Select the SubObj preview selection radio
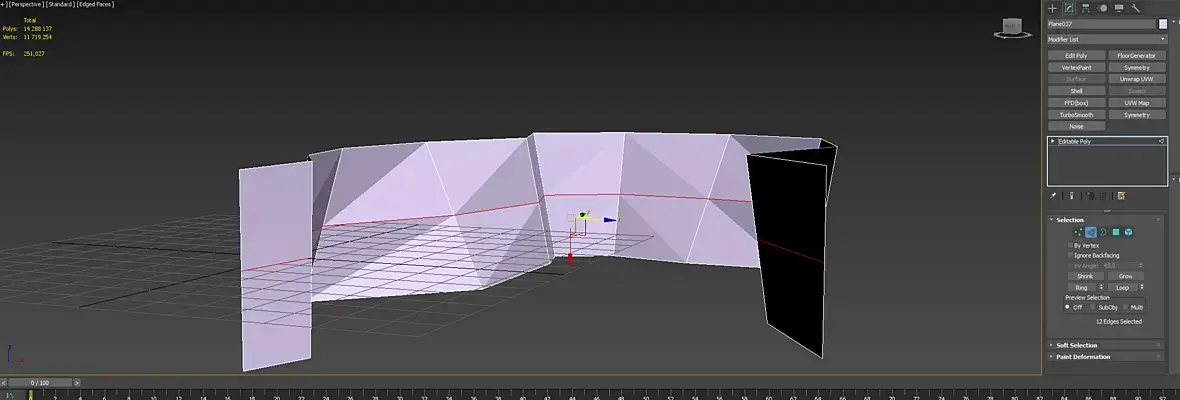Image resolution: width=1180 pixels, height=400 pixels. tap(1093, 307)
